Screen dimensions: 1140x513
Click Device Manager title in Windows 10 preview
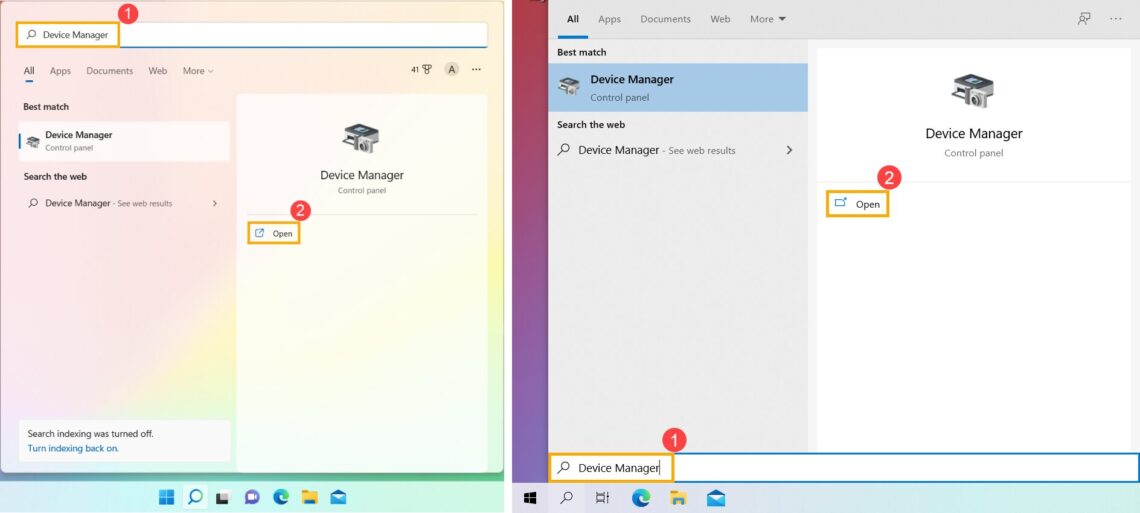tap(974, 134)
